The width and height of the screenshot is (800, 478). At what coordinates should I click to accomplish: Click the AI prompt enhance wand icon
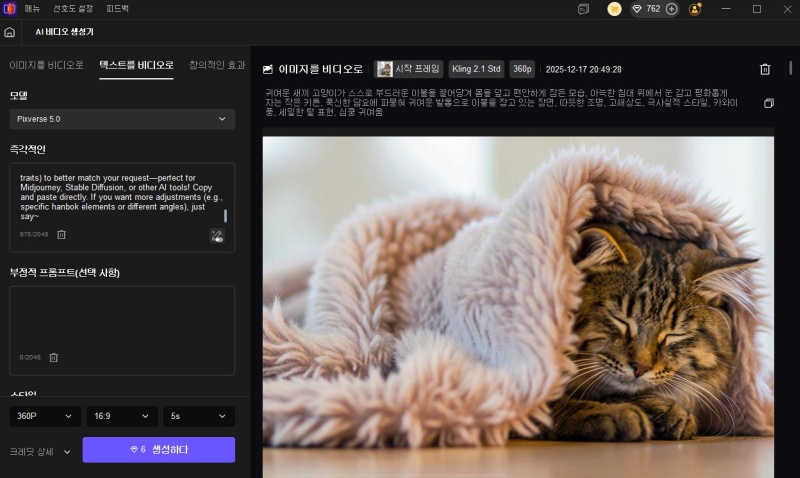[217, 235]
